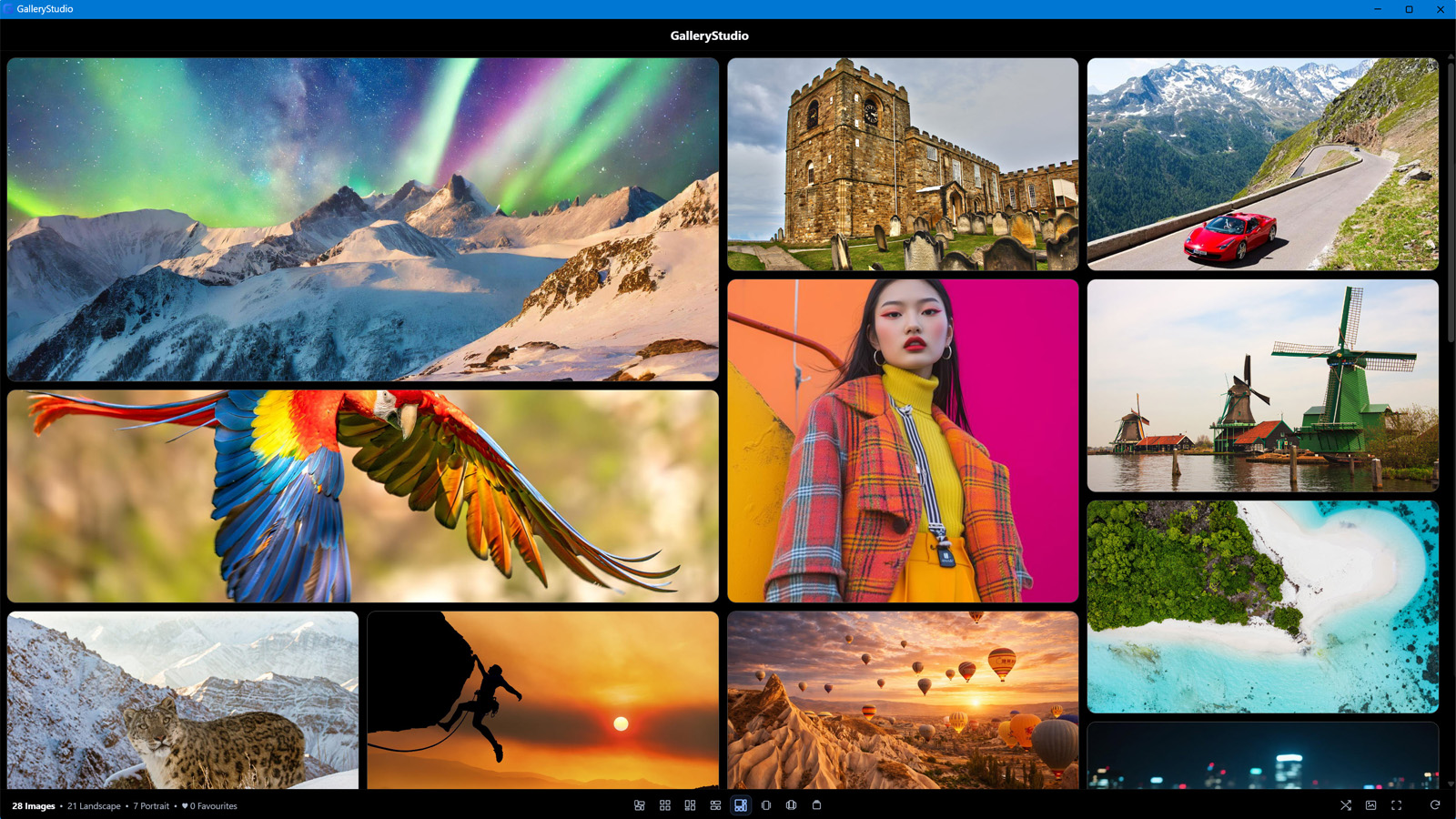The width and height of the screenshot is (1456, 819).
Task: Click the "21 Landscape" status text
Action: click(x=94, y=806)
